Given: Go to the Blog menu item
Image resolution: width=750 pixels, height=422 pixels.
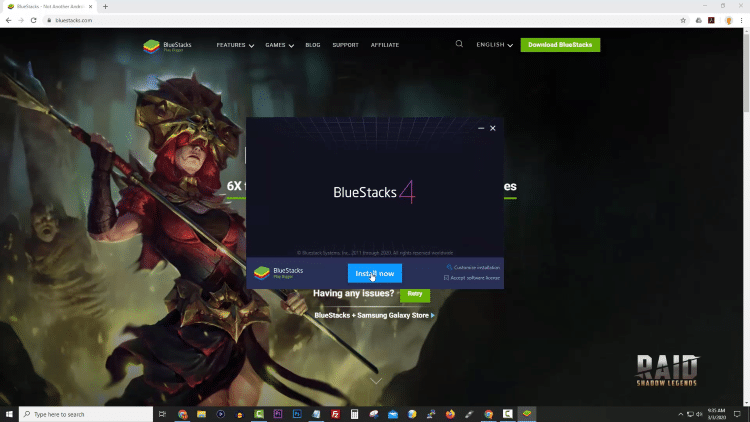Looking at the screenshot, I should (x=313, y=45).
